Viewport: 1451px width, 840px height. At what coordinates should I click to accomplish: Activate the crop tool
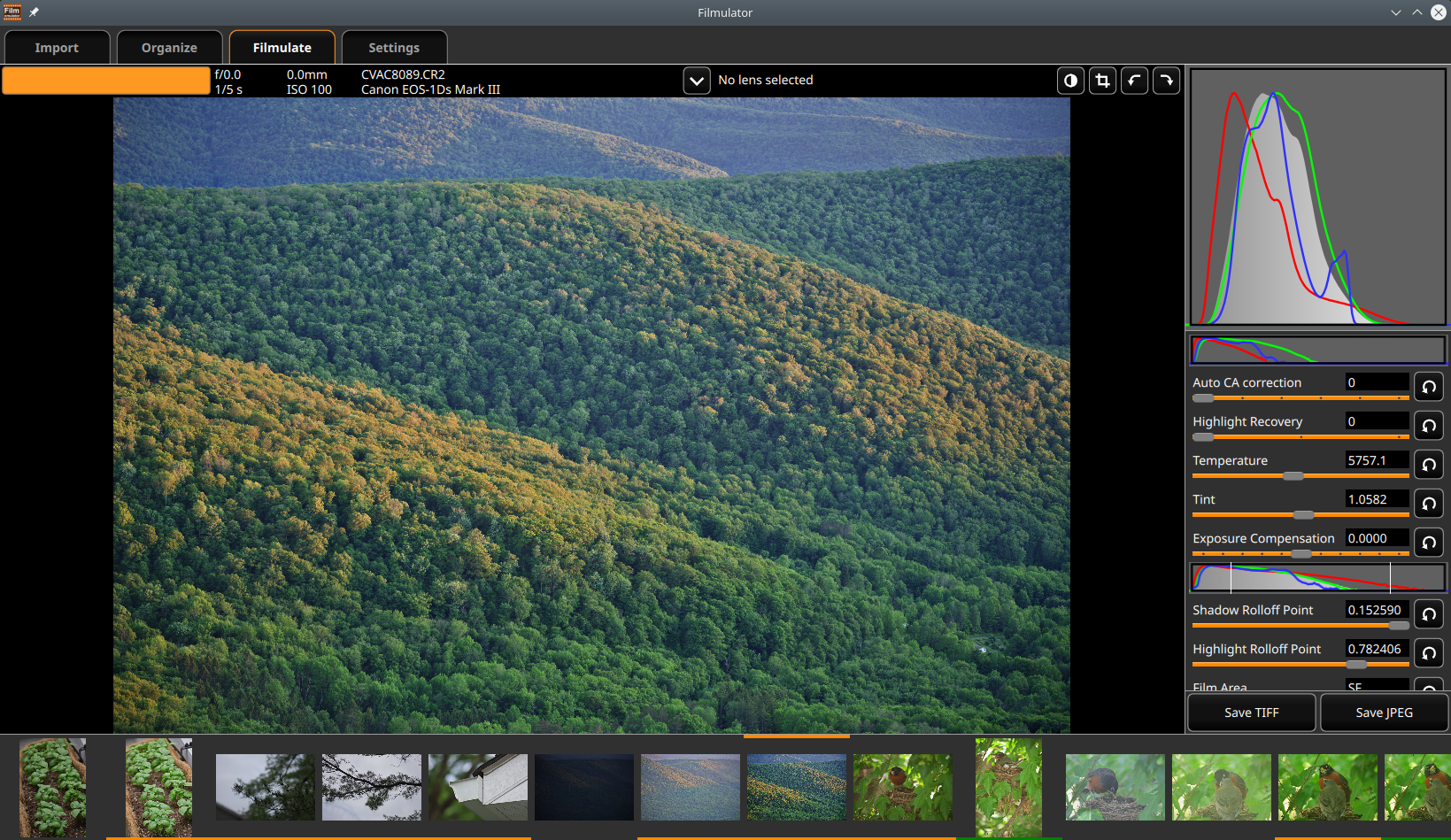click(1102, 80)
